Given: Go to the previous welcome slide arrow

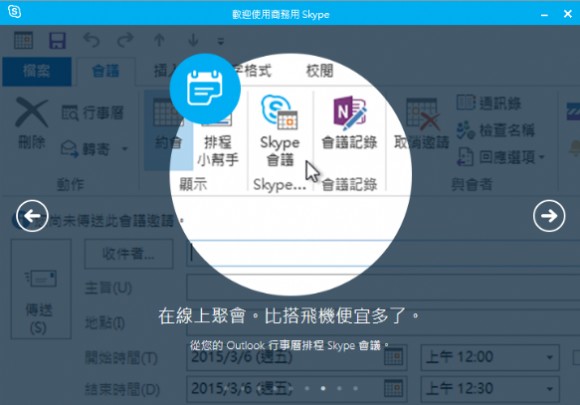Looking at the screenshot, I should (32, 216).
